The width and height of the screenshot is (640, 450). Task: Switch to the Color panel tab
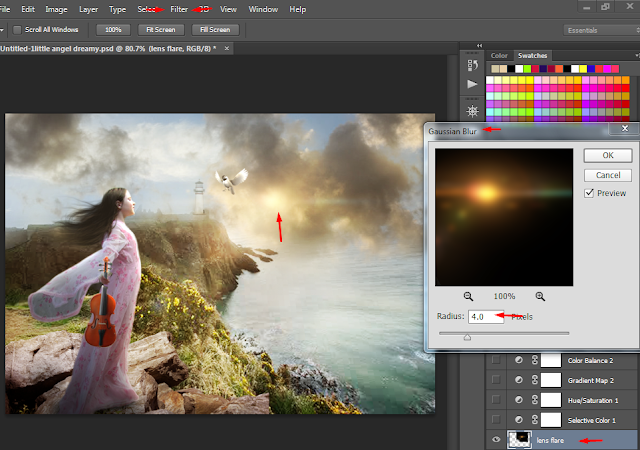click(x=499, y=56)
